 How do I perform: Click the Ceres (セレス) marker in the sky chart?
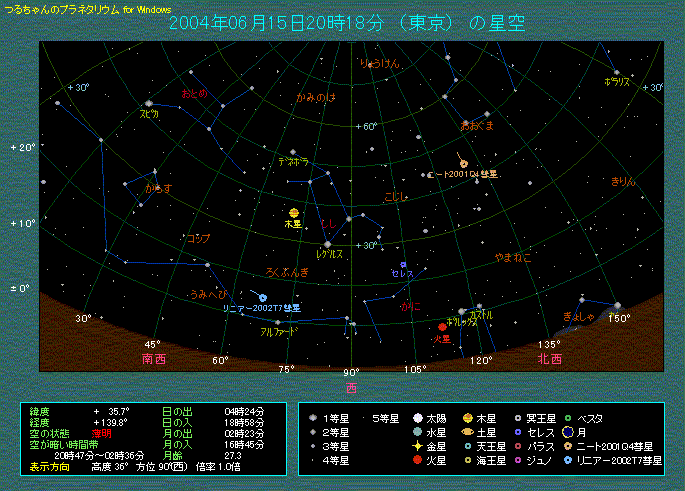(403, 265)
